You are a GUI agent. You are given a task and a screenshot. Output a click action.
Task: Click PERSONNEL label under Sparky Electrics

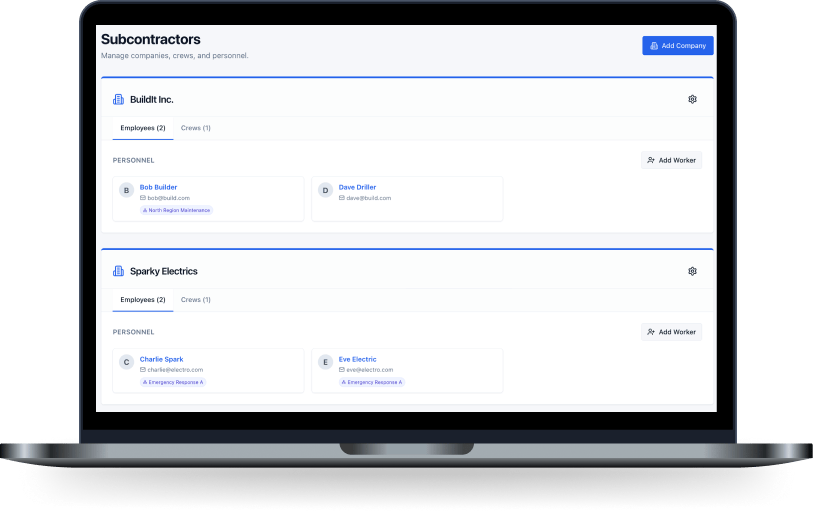133,332
